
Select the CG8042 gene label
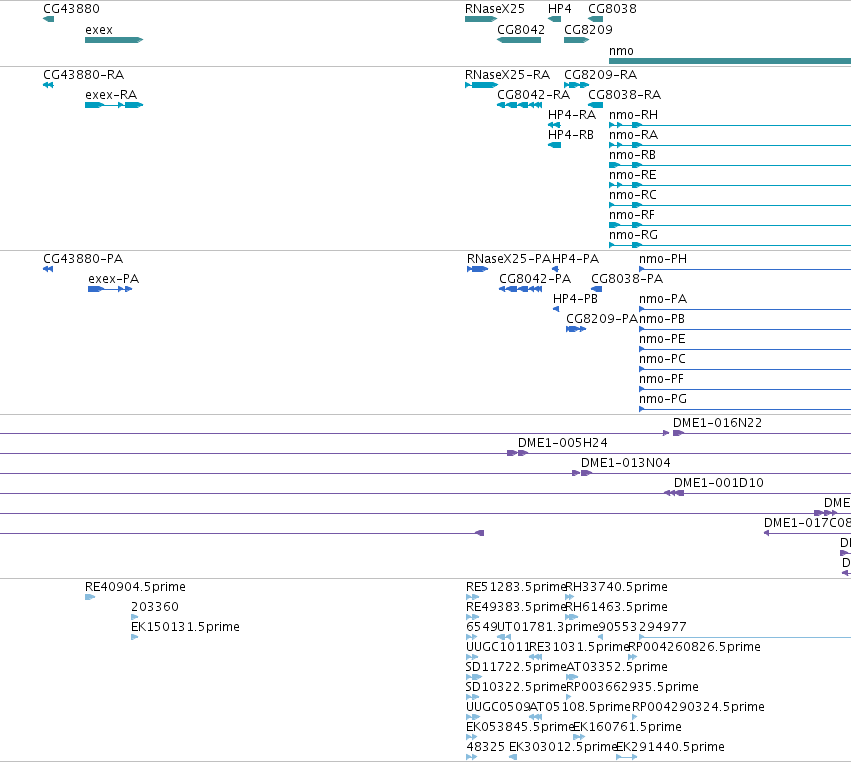point(520,30)
